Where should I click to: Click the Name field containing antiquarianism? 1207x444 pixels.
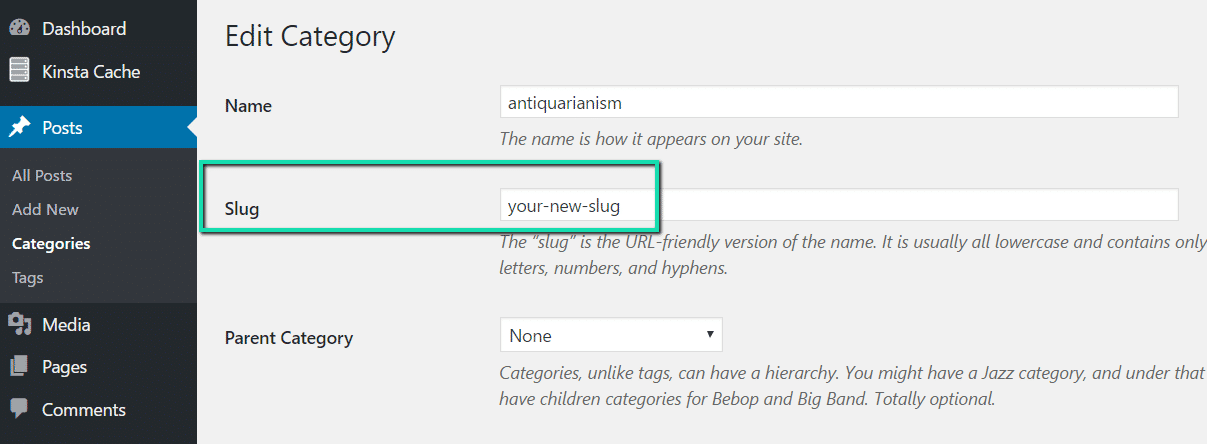pos(838,102)
